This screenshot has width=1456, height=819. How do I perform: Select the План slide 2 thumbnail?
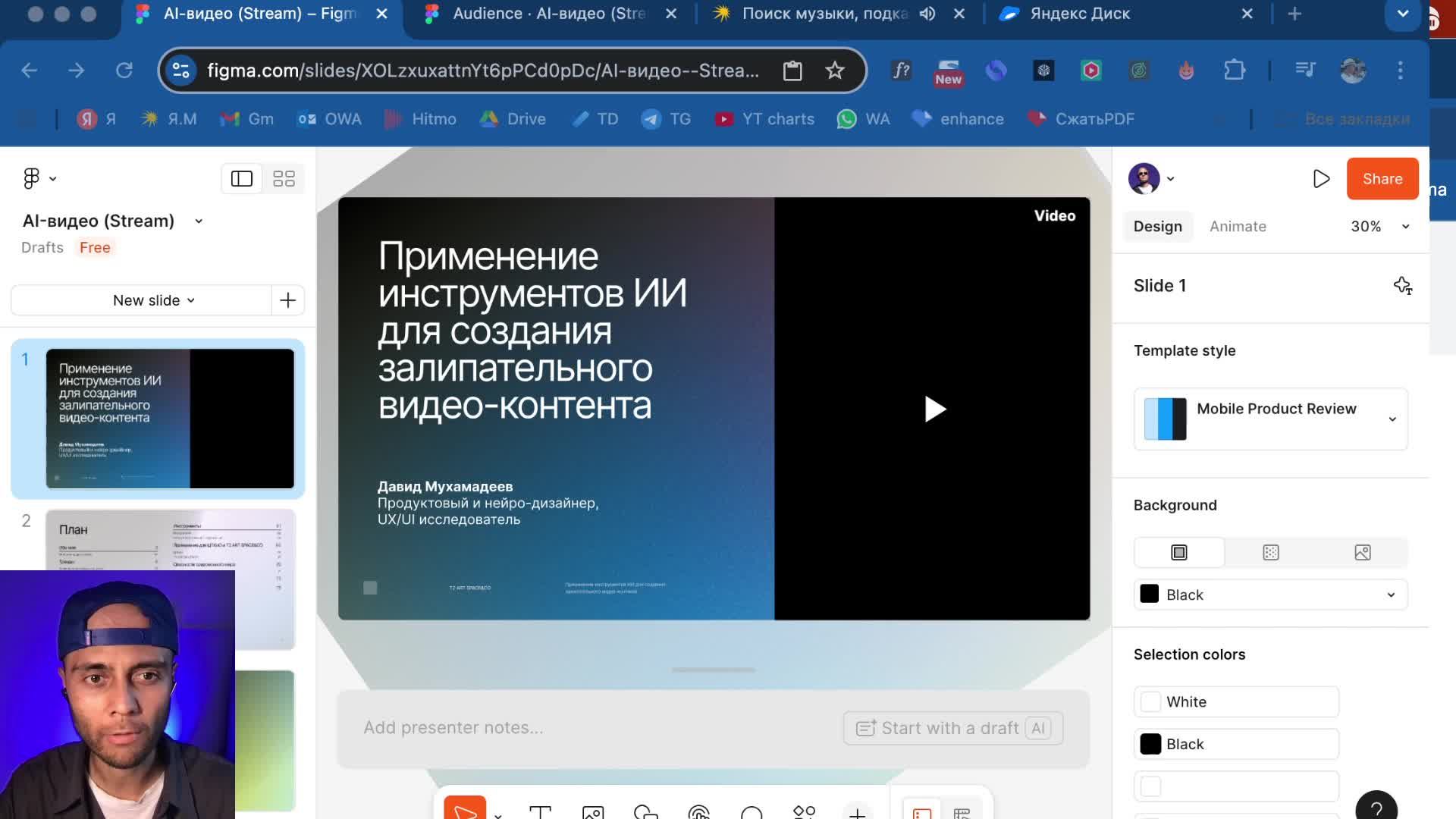170,540
